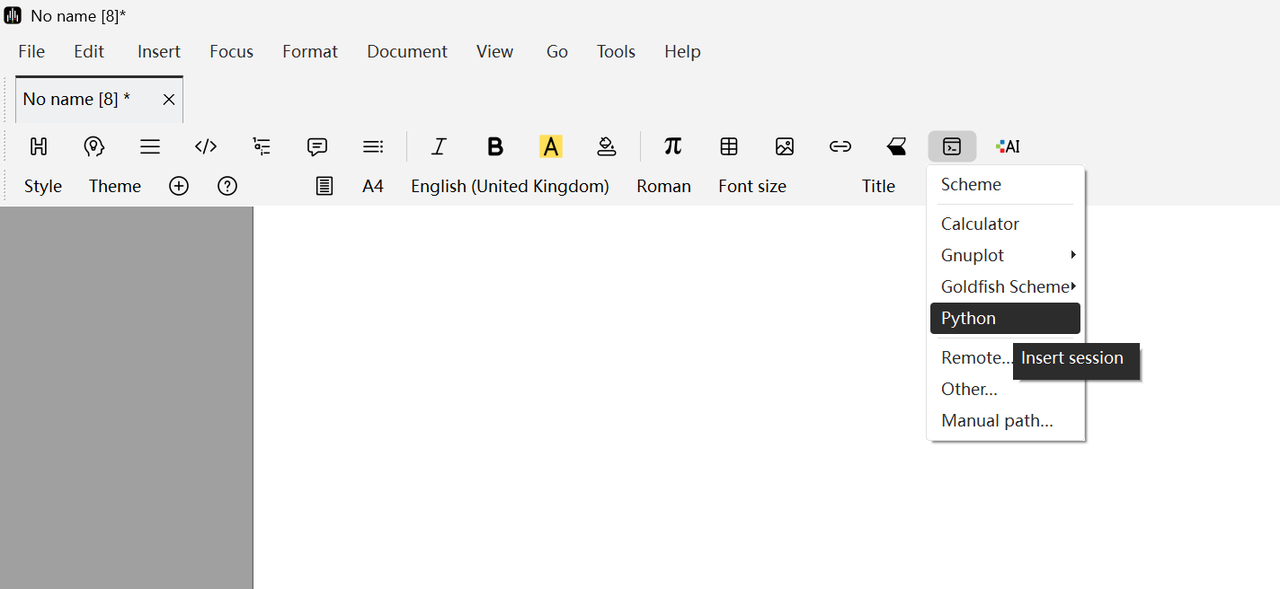Open the AI assistant icon
The image size is (1280, 589).
click(x=1008, y=147)
